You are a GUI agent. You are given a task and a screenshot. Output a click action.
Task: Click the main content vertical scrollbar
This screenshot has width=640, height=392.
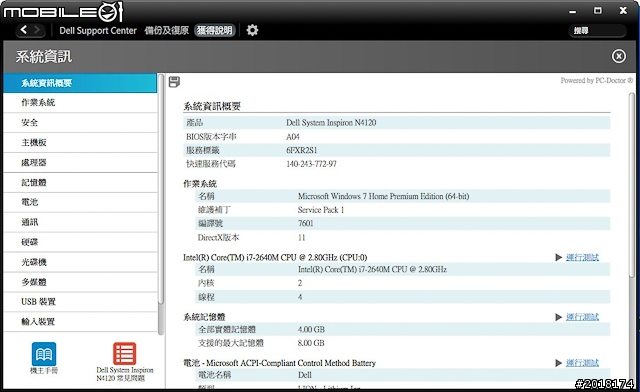click(631, 186)
